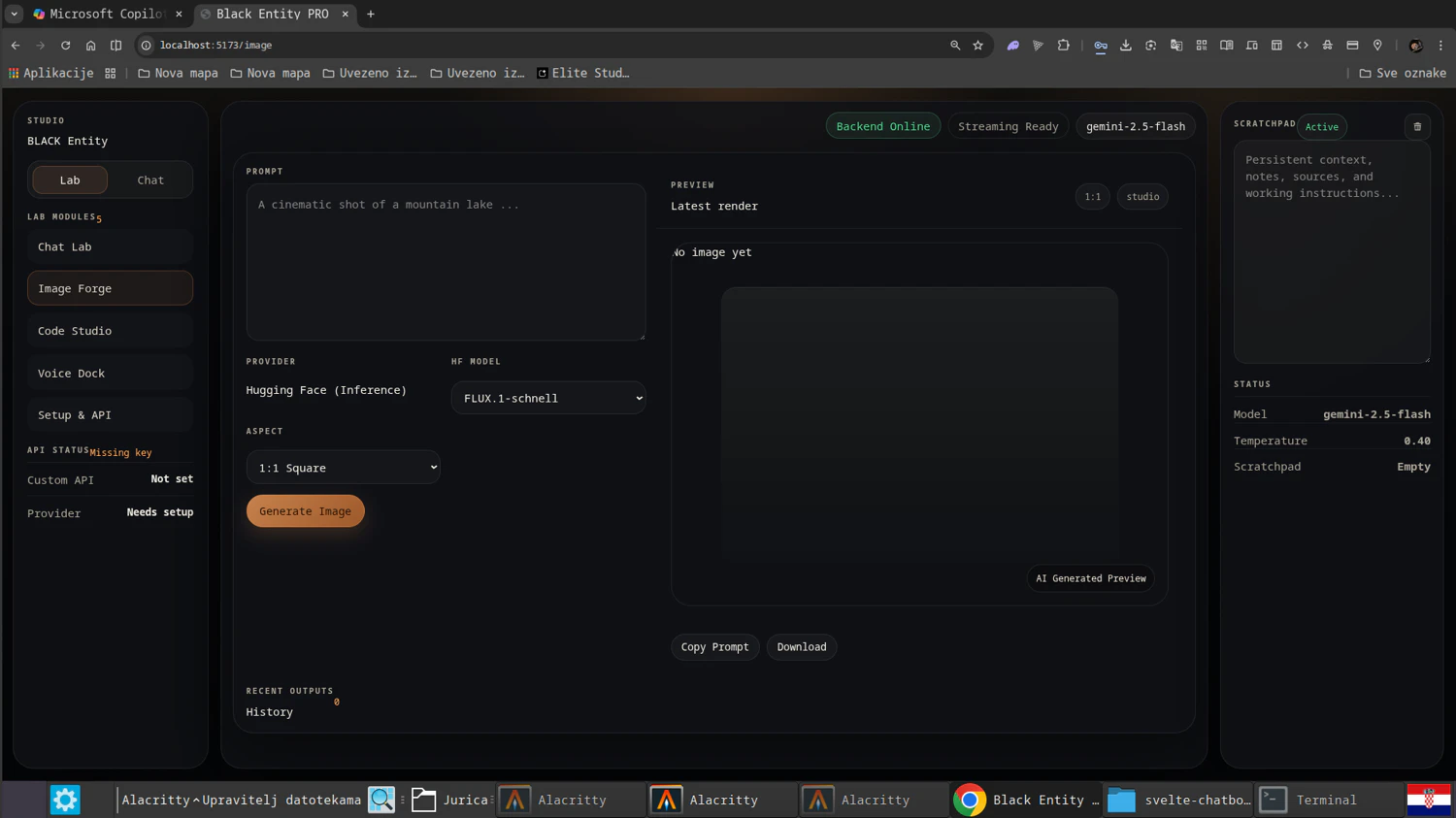Image resolution: width=1456 pixels, height=818 pixels.
Task: Open the payment methods card icon
Action: click(1352, 46)
